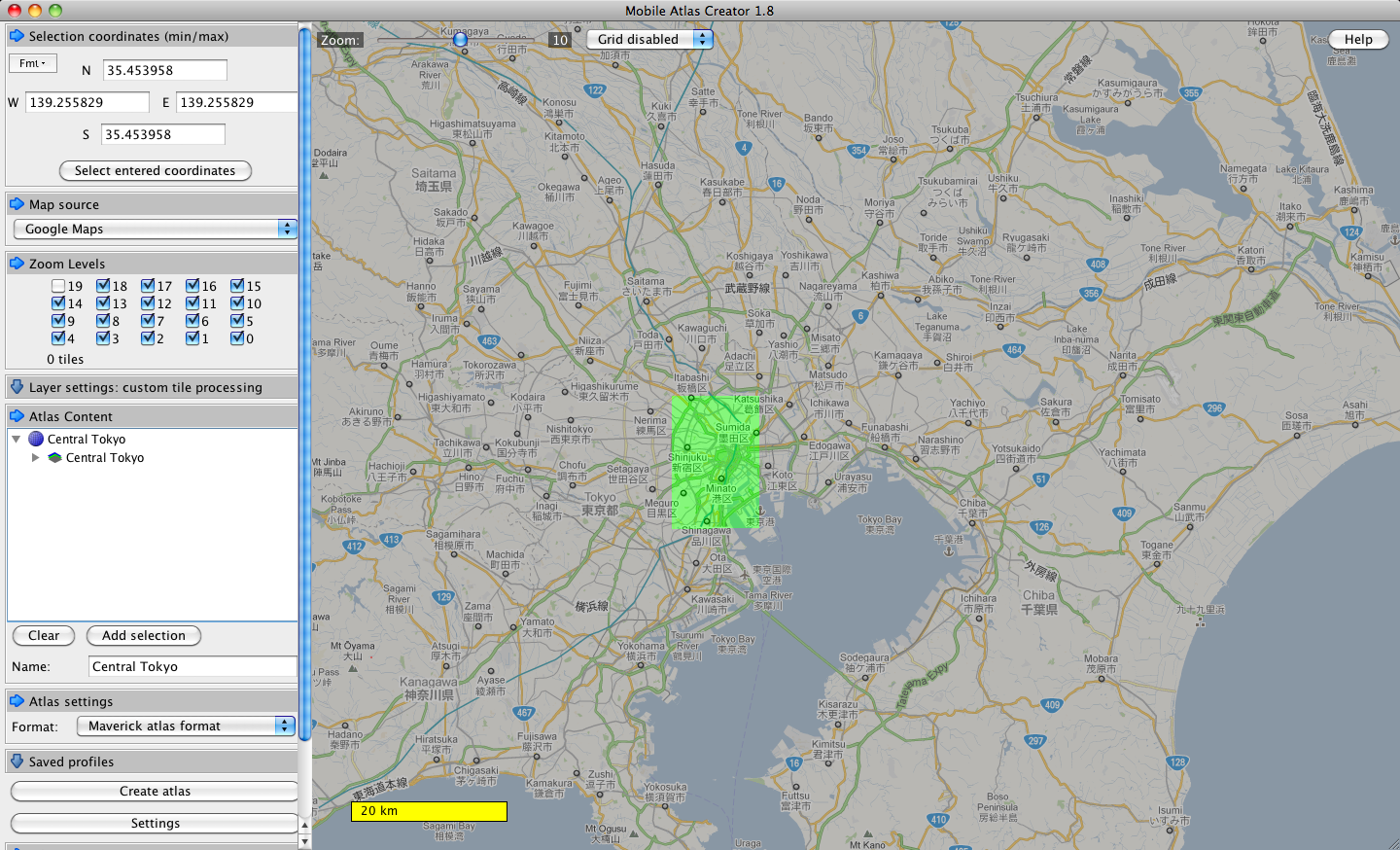Uncheck zoom level 6
The width and height of the screenshot is (1400, 850).
tap(192, 321)
